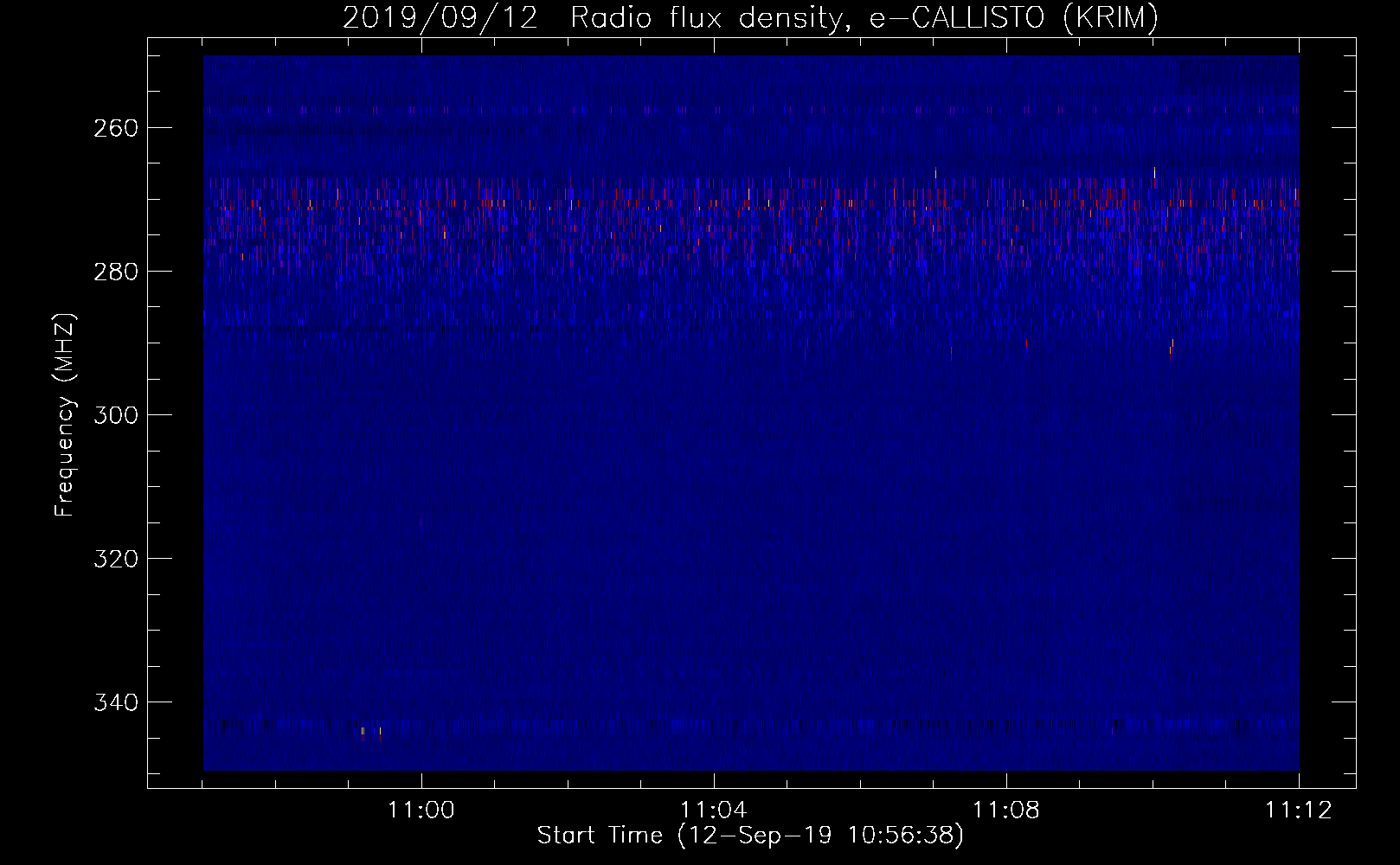Image resolution: width=1400 pixels, height=865 pixels.
Task: Click the 11:04 time axis label
Action: click(714, 811)
